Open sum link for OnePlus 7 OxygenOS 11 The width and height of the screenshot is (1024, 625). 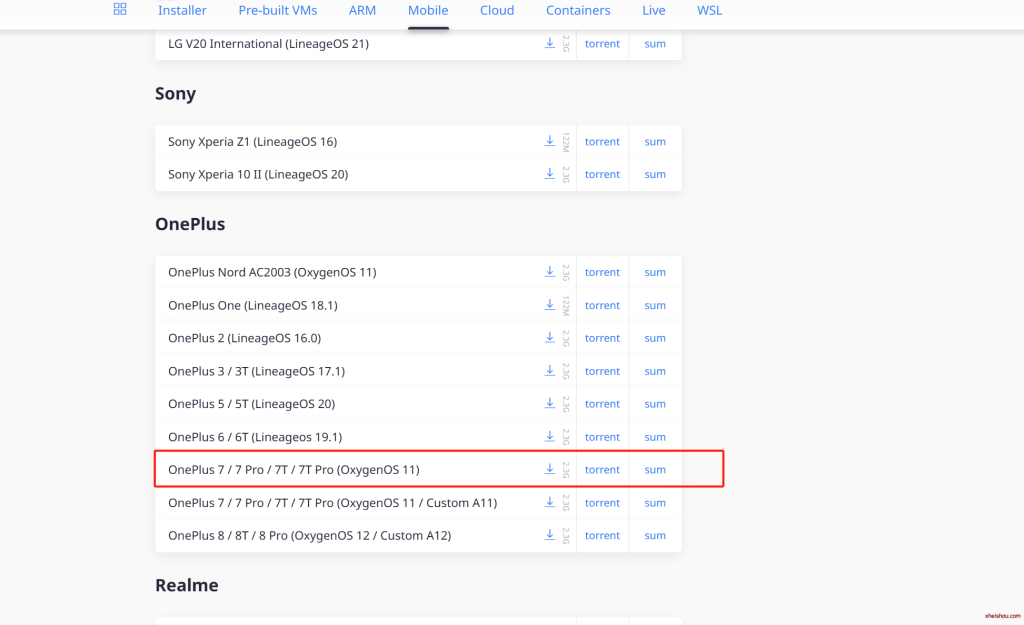(x=655, y=470)
